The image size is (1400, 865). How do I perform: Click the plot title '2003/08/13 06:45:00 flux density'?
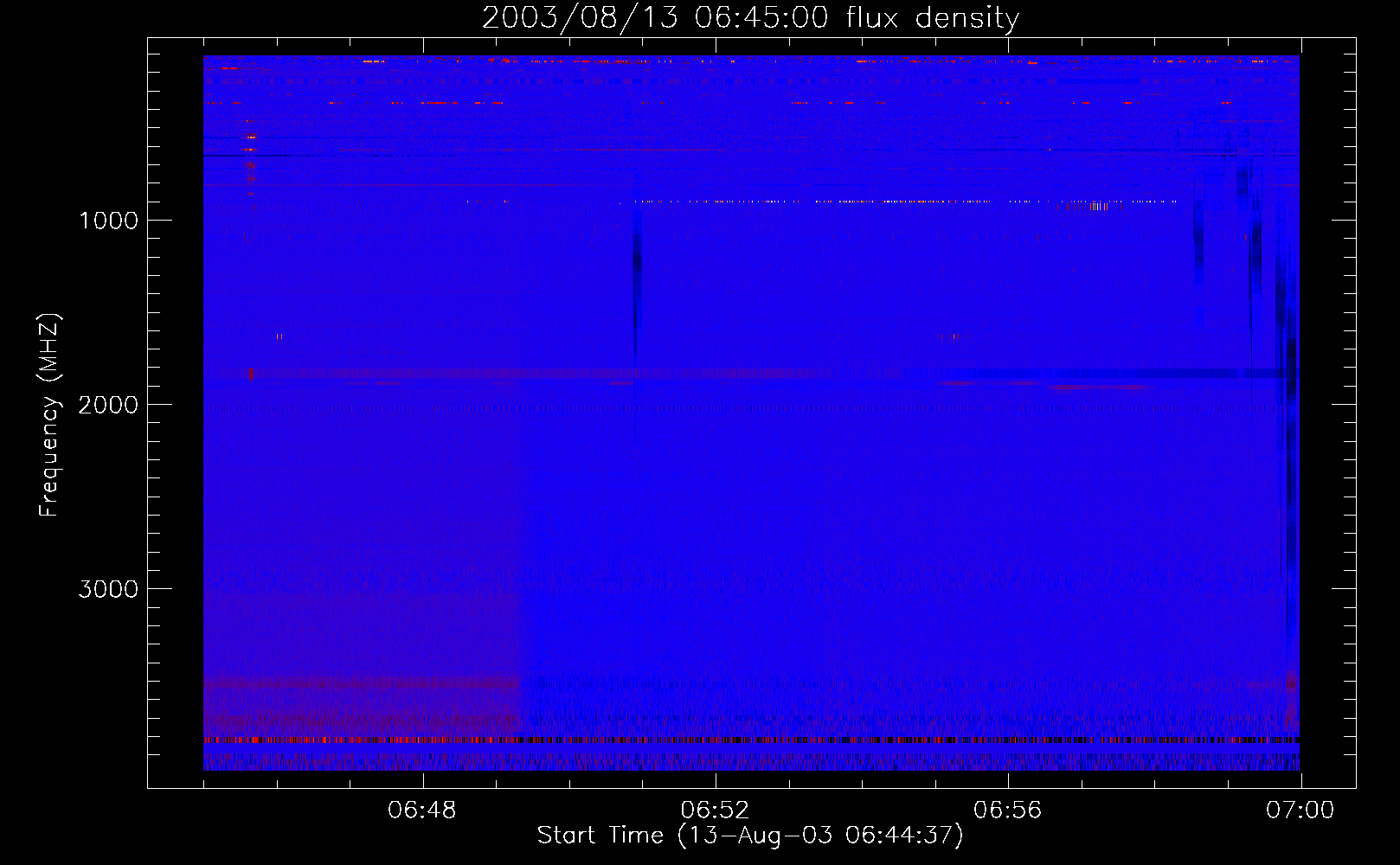pos(750,18)
